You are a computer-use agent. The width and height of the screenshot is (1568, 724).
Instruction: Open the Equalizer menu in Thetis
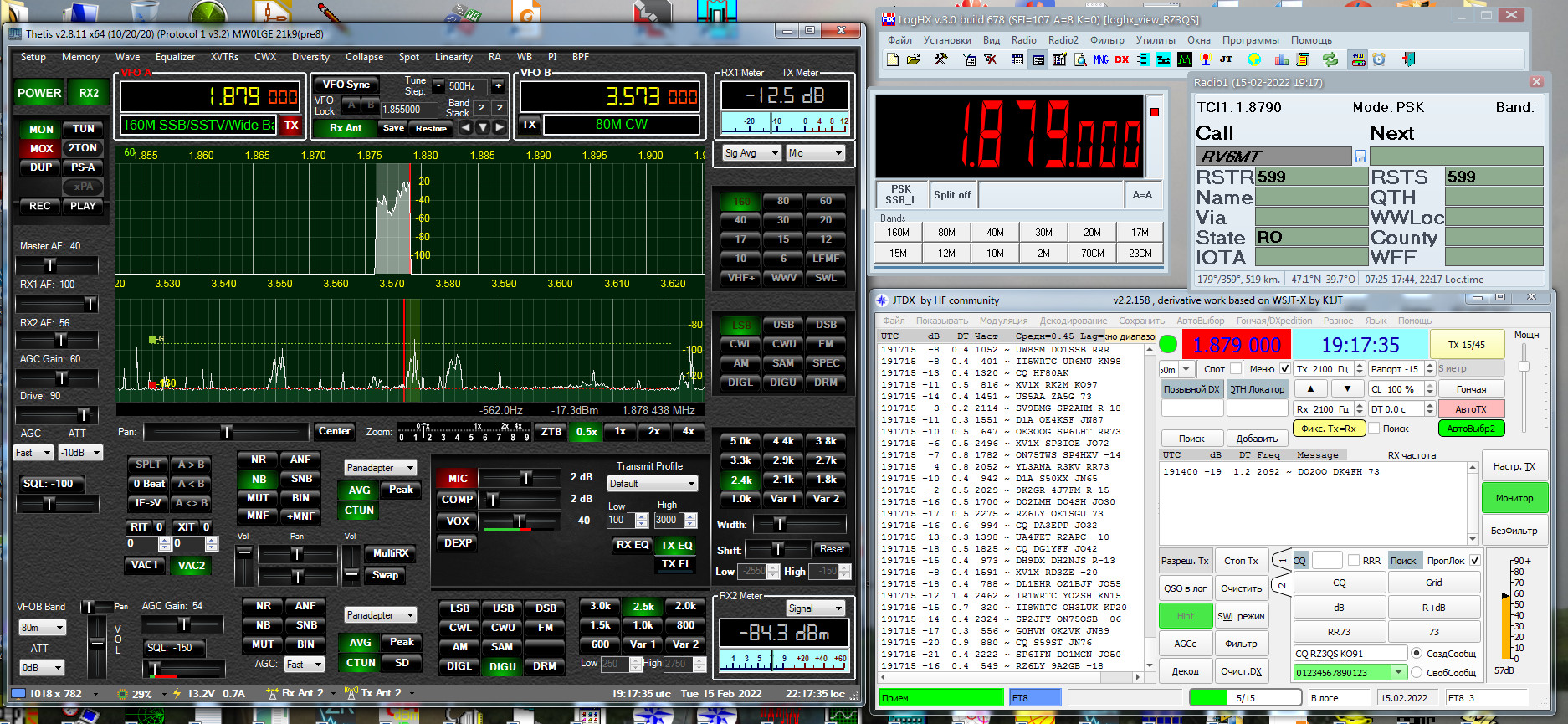[x=175, y=57]
